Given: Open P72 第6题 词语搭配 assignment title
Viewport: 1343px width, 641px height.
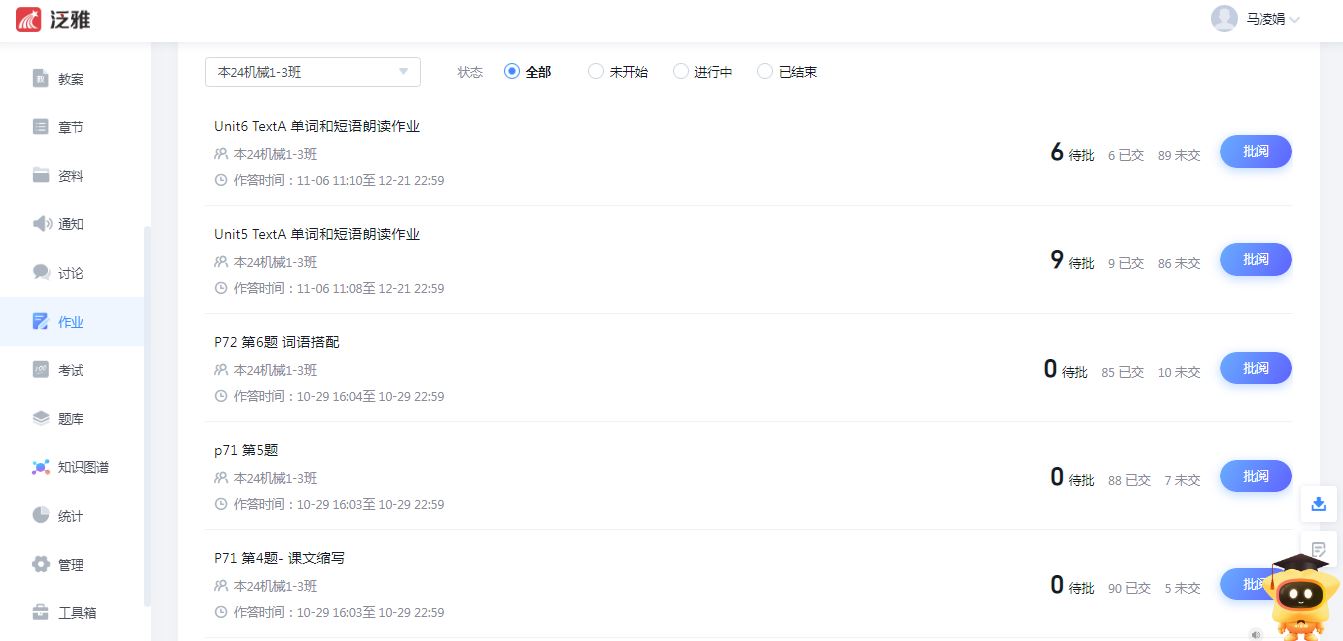Looking at the screenshot, I should click(277, 342).
